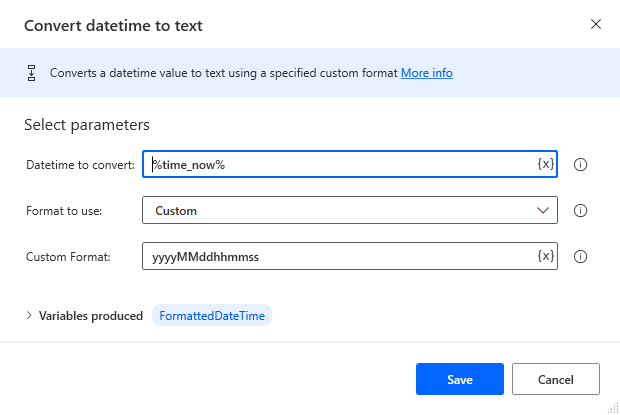Open variable picker for Datetime to convert

point(545,164)
